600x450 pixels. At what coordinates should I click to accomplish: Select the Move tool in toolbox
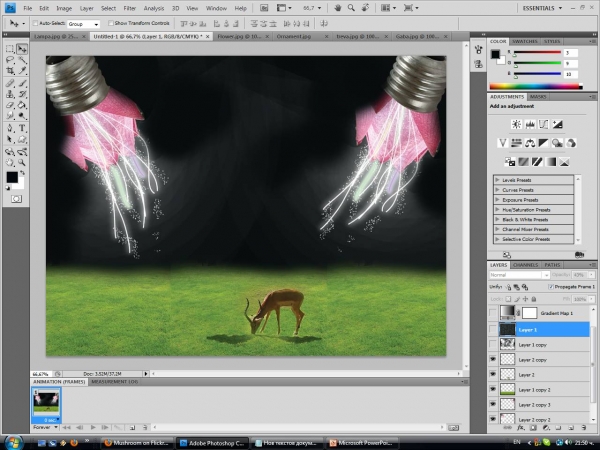[x=22, y=49]
